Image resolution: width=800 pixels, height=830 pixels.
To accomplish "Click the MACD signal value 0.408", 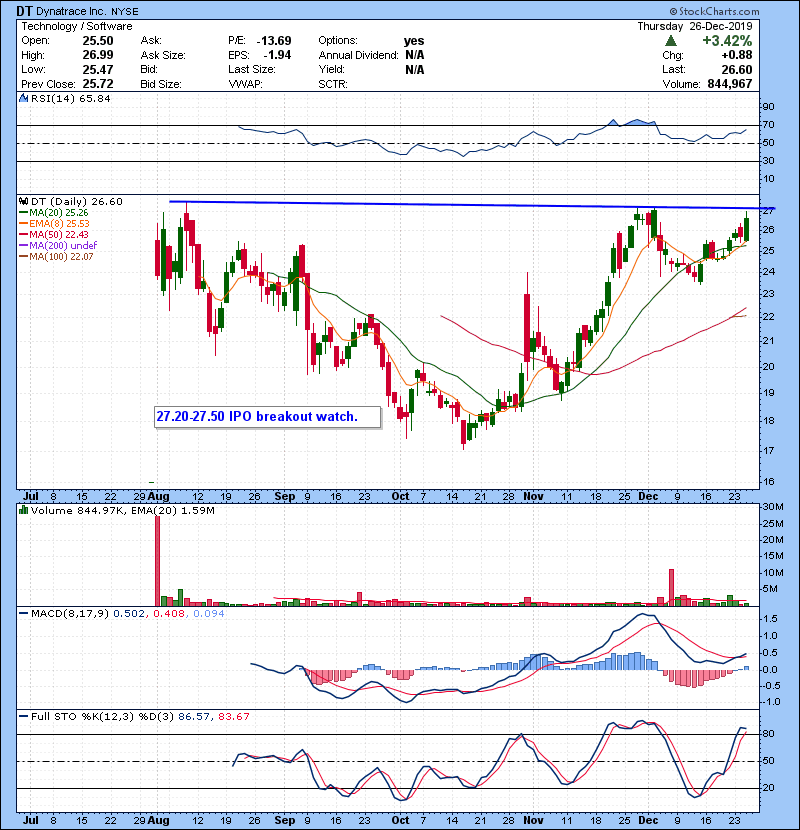I will (x=169, y=614).
